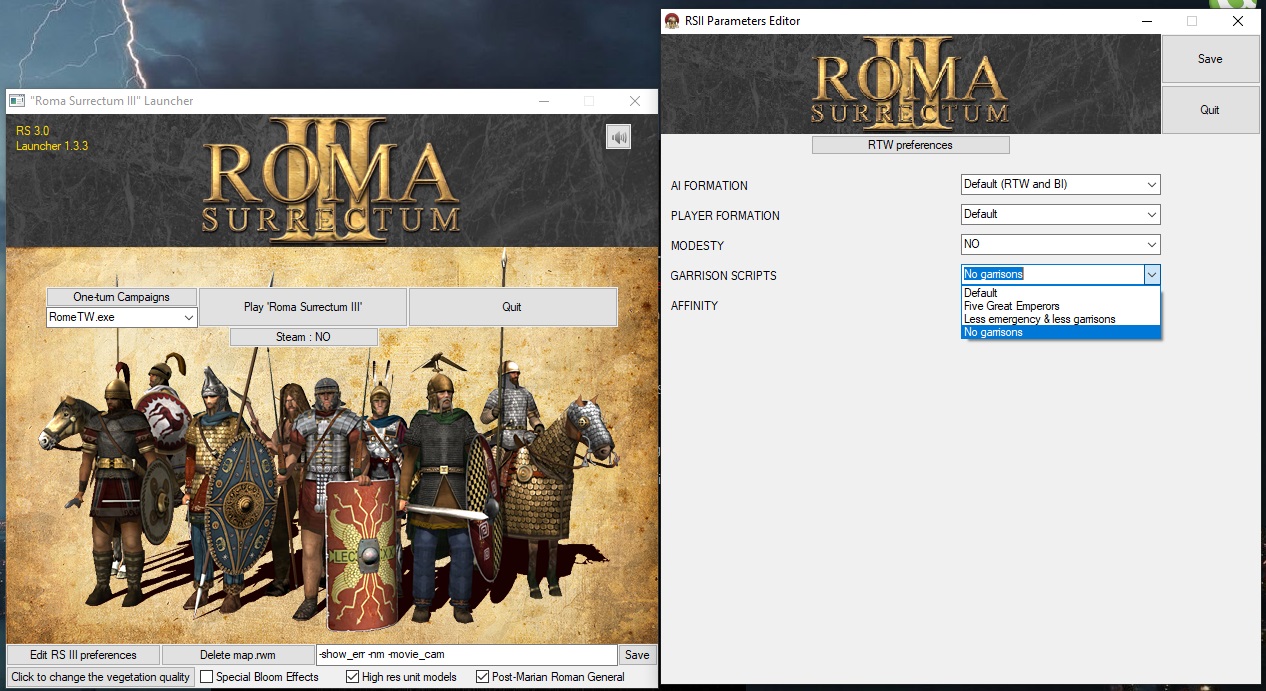
Task: Click the PLAYER FORMATION label
Action: 725,216
